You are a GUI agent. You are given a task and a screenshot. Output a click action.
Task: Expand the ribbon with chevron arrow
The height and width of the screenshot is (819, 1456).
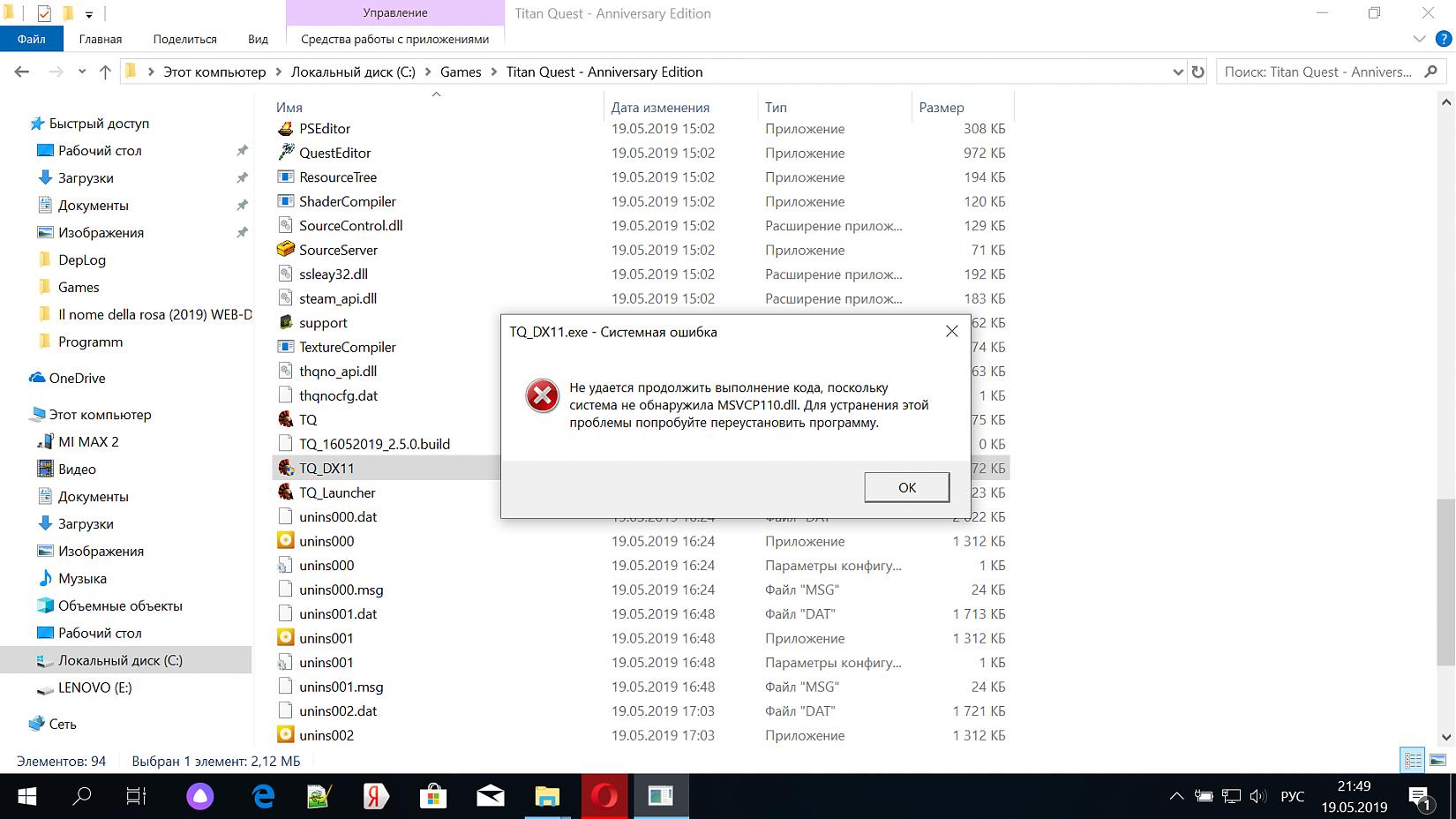1419,39
